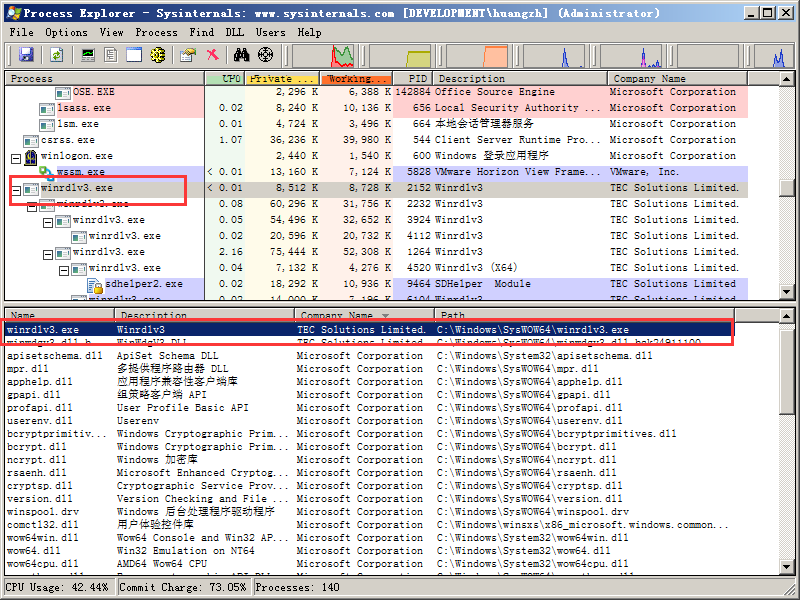This screenshot has width=800, height=600.
Task: Click the process list scroll up arrow
Action: click(x=786, y=79)
